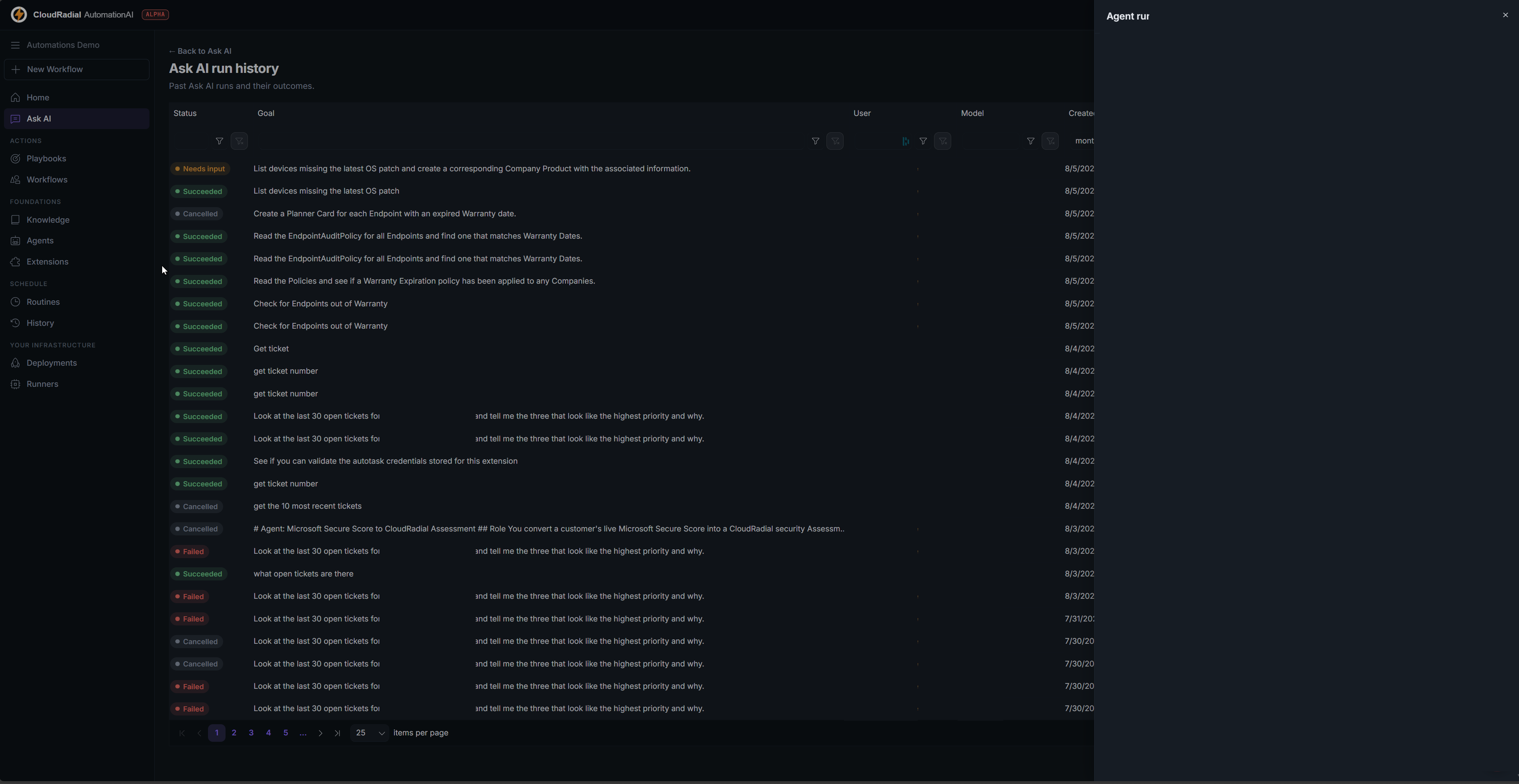Viewport: 1519px width, 784px height.
Task: Click the more pages ellipsis
Action: click(303, 733)
